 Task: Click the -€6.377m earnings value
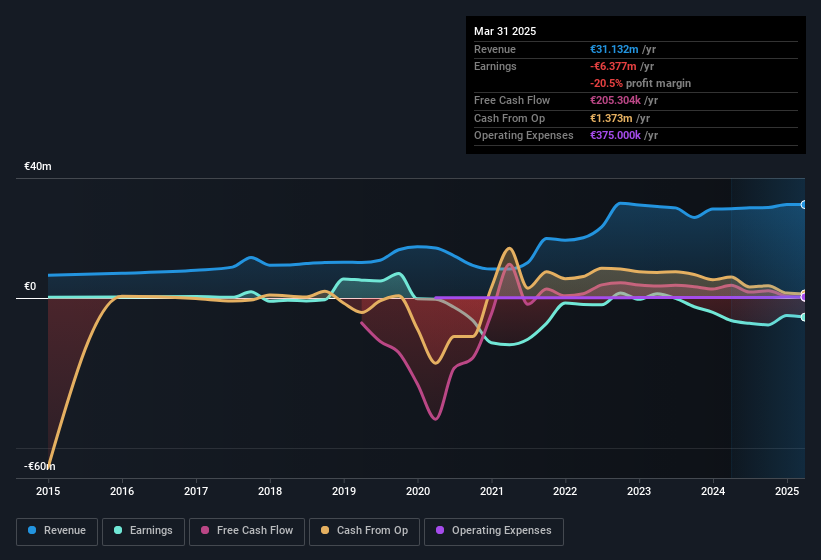coord(613,66)
